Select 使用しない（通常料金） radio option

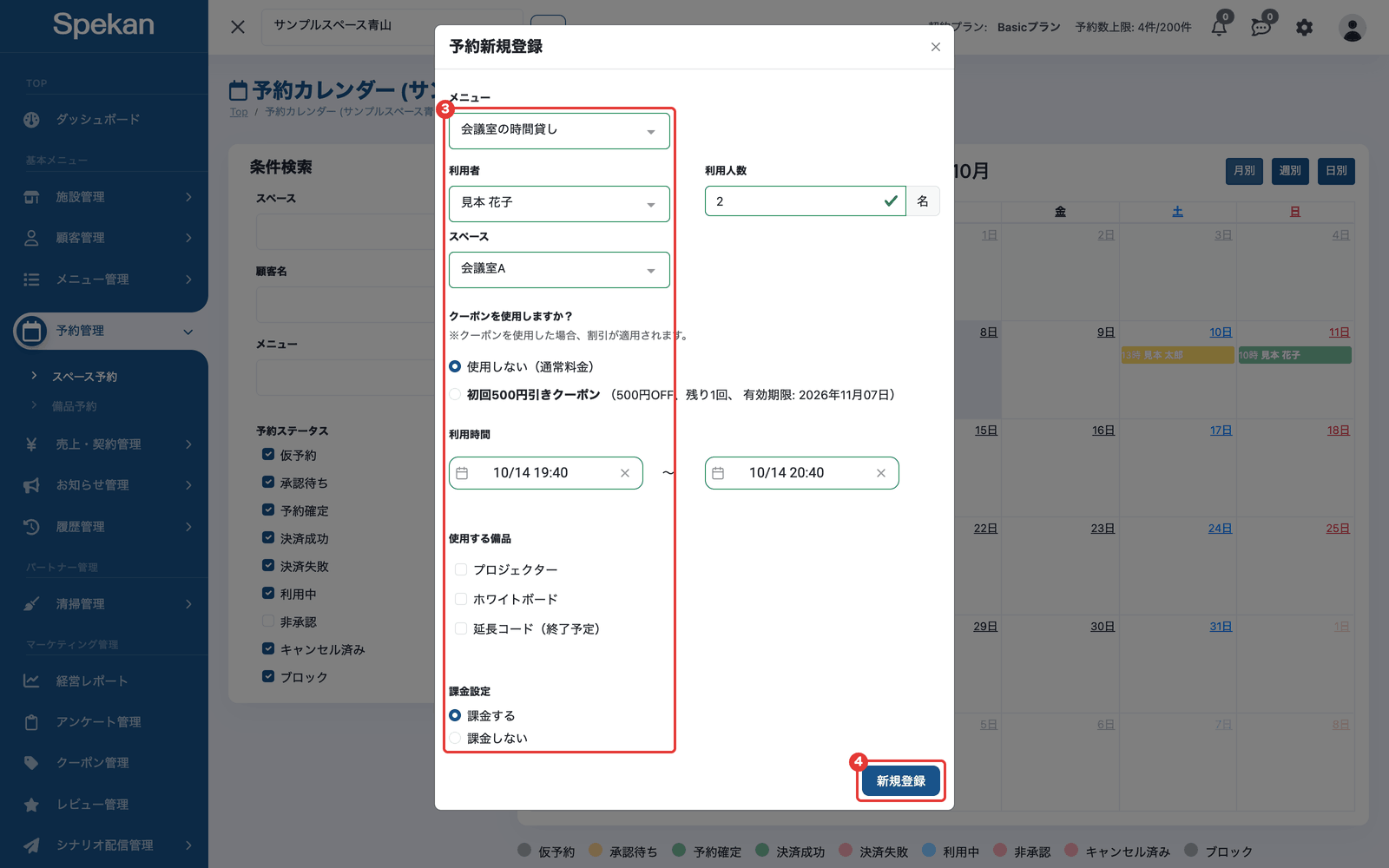tap(455, 366)
